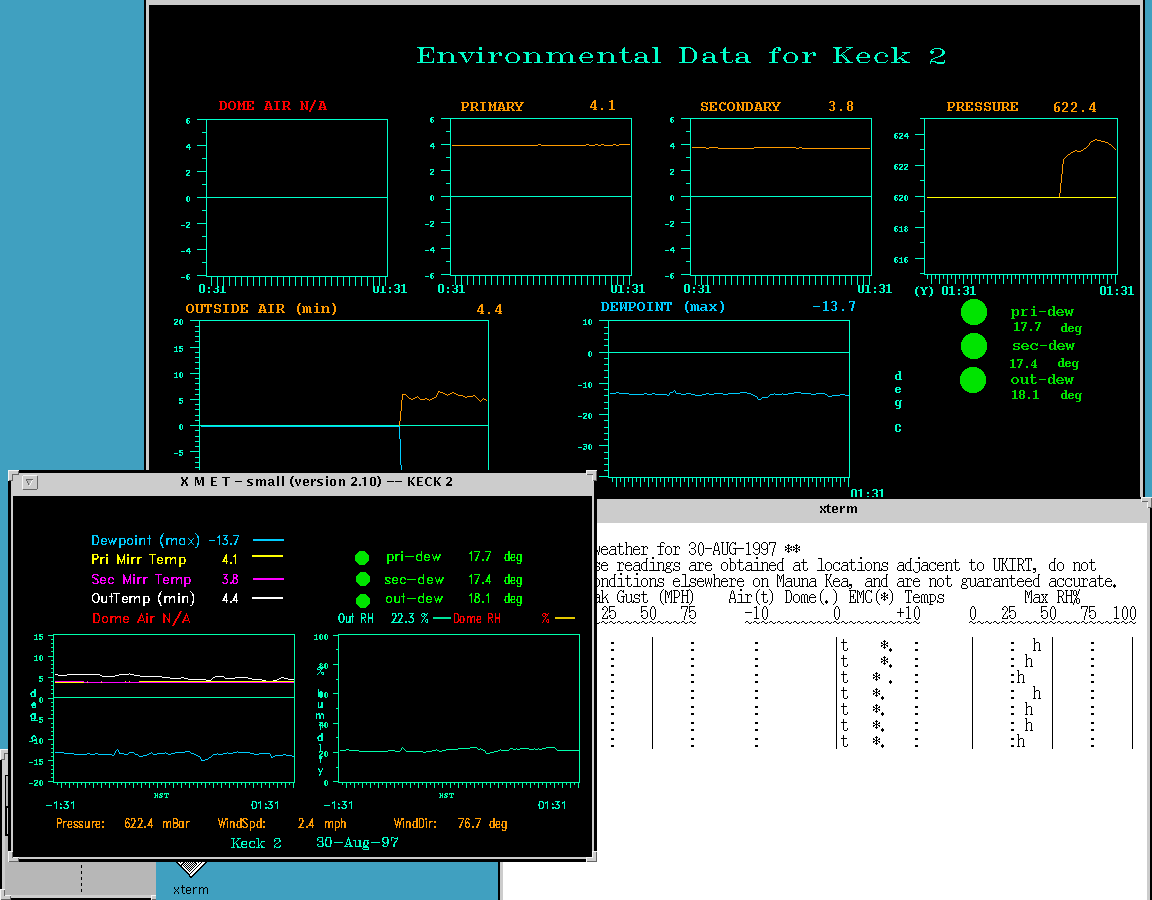
Task: Click the pri-dew green dot in XMET small window
Action: pos(362,558)
